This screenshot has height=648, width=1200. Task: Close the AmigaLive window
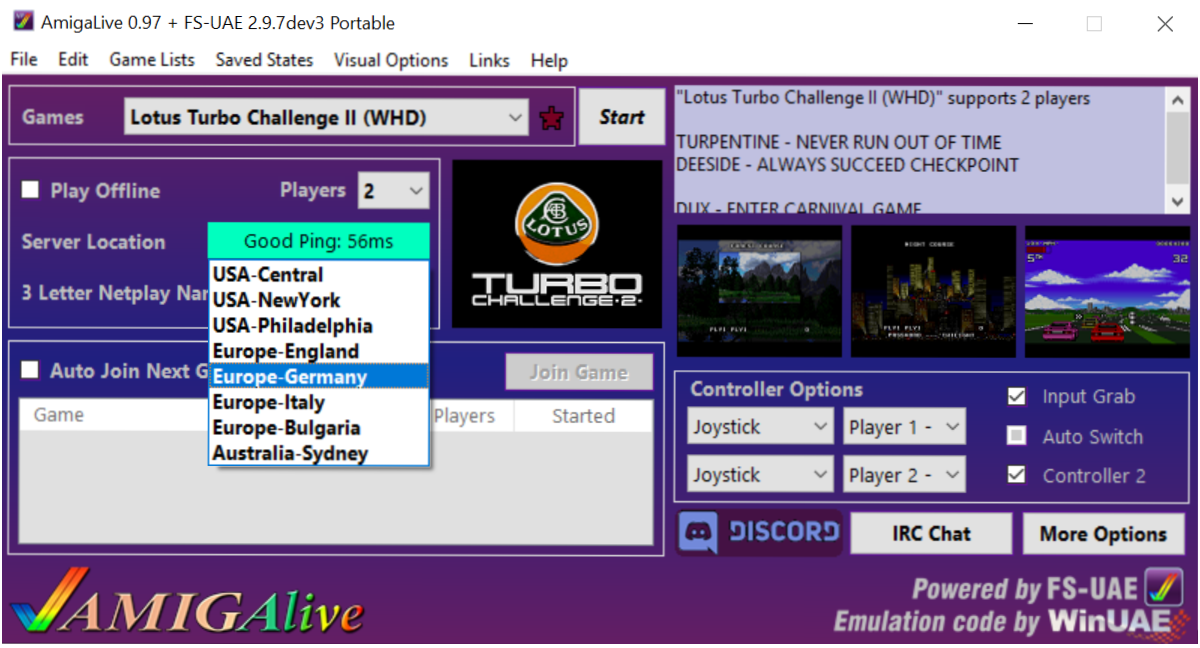pyautogui.click(x=1165, y=24)
